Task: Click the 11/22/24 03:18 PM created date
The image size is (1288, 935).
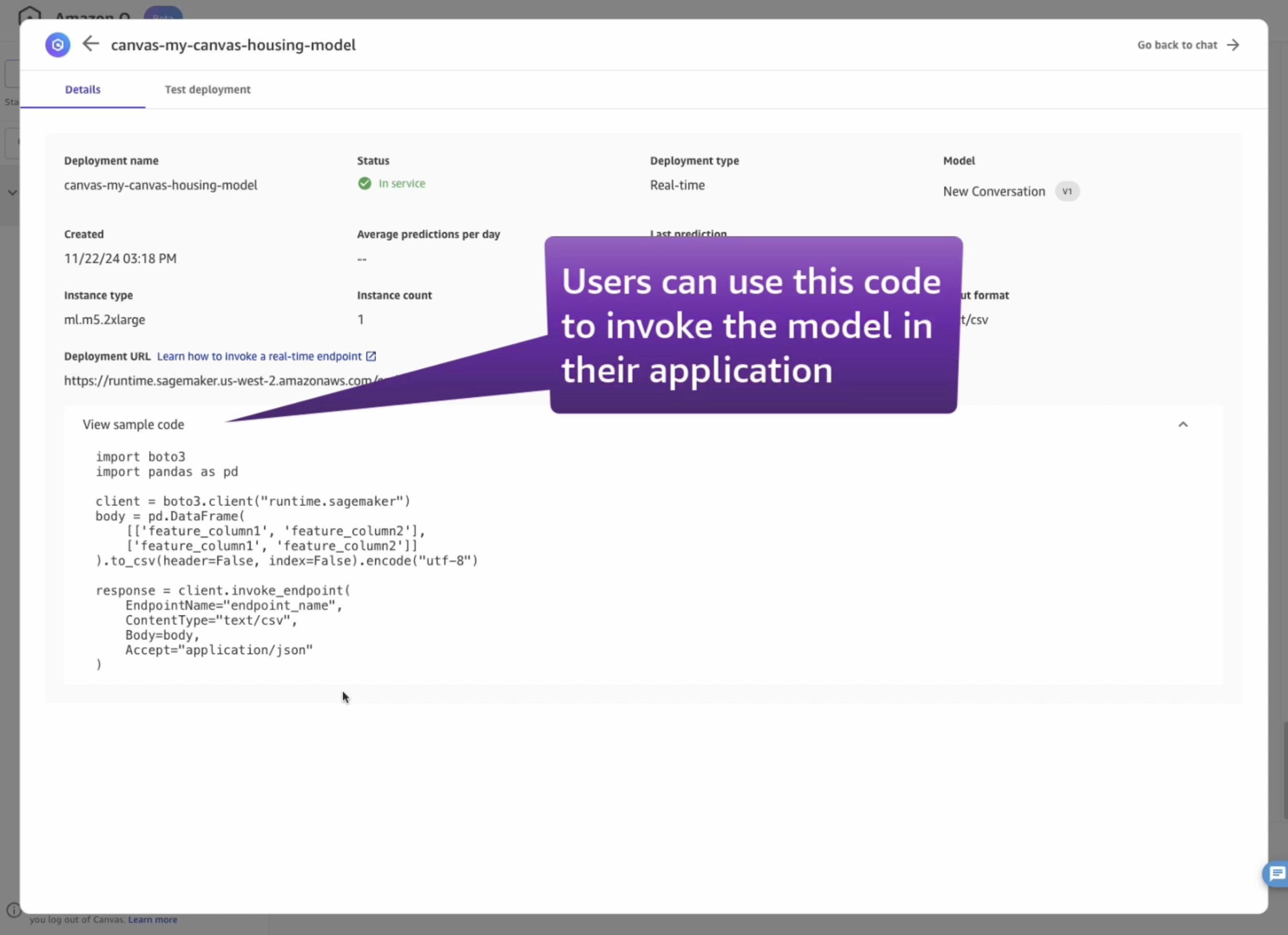Action: 121,258
